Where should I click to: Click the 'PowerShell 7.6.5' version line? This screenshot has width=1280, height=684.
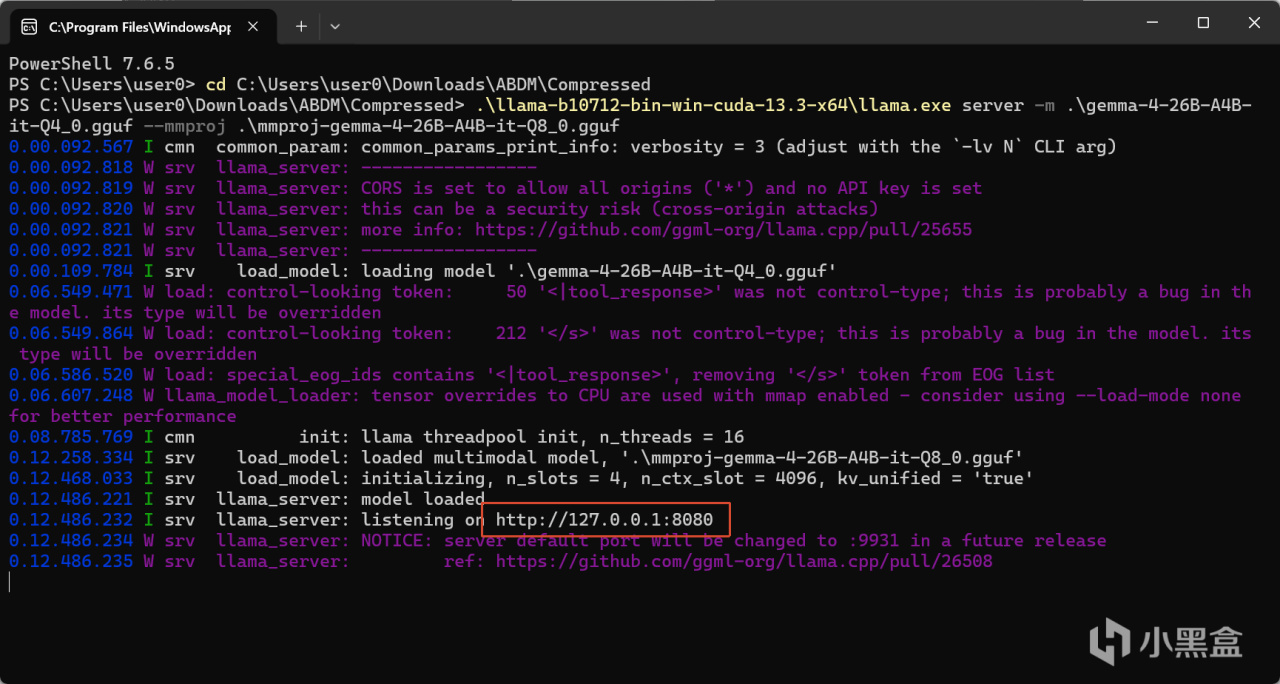tap(92, 64)
